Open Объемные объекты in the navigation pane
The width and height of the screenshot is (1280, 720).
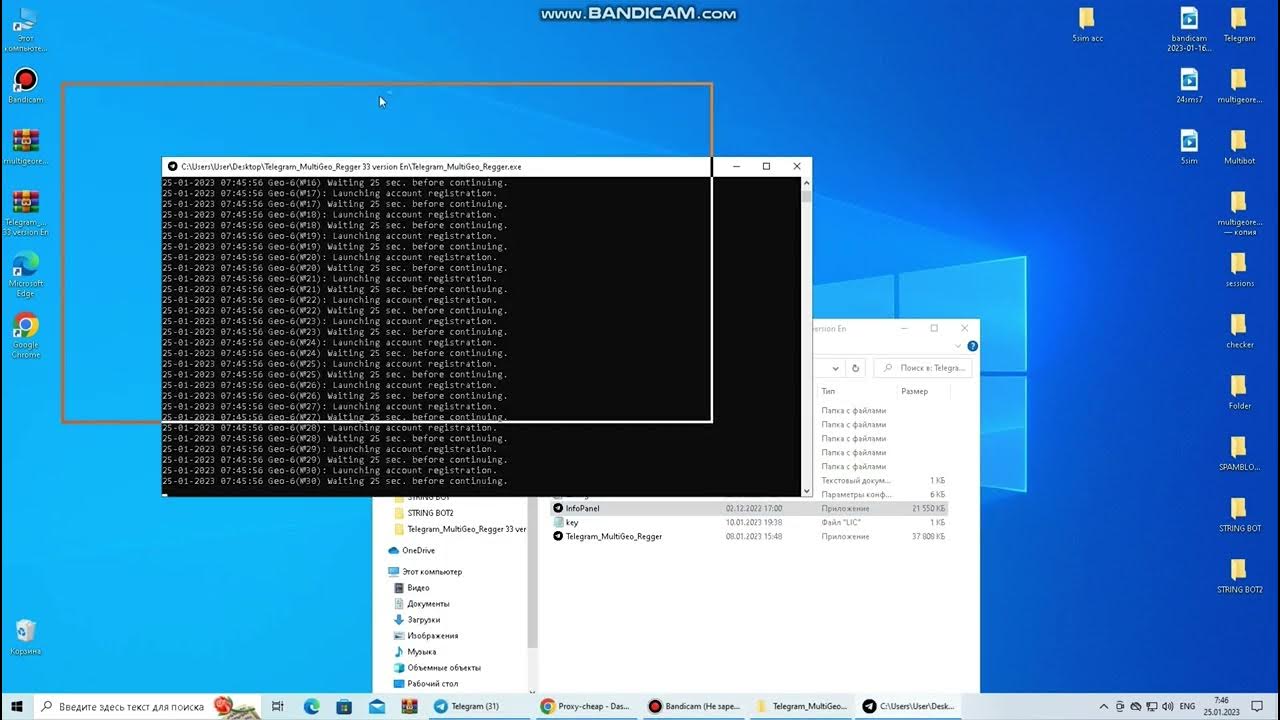click(444, 668)
